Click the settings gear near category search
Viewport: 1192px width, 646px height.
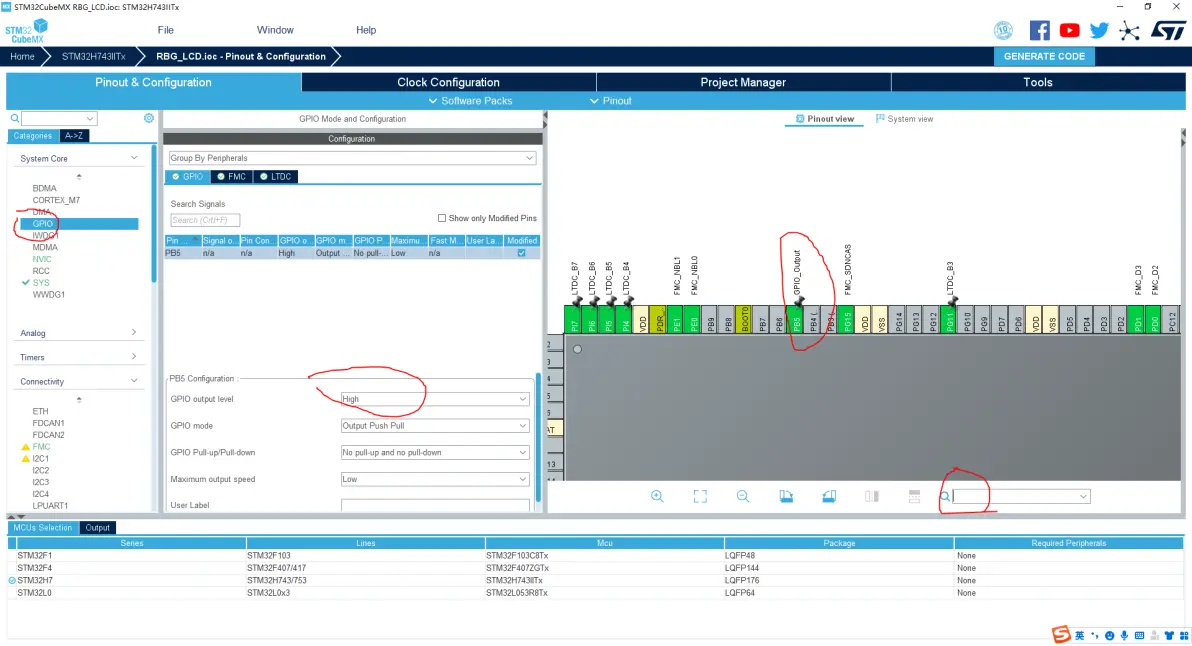(x=149, y=118)
